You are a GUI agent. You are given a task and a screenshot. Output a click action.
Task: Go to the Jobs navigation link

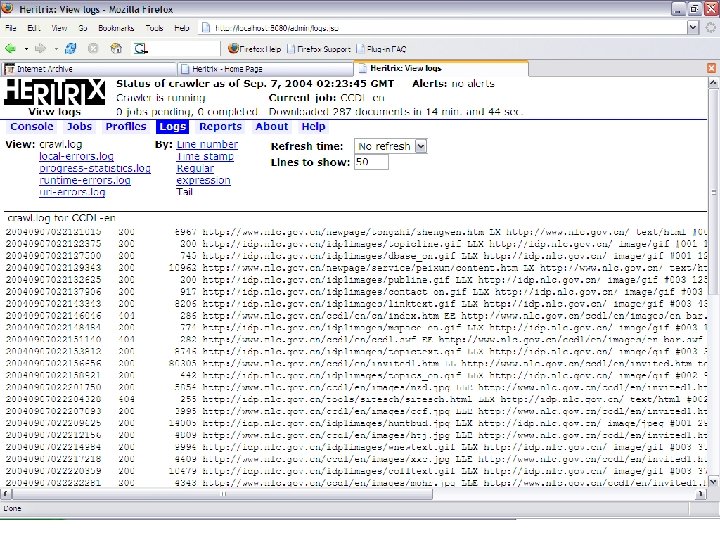[79, 127]
